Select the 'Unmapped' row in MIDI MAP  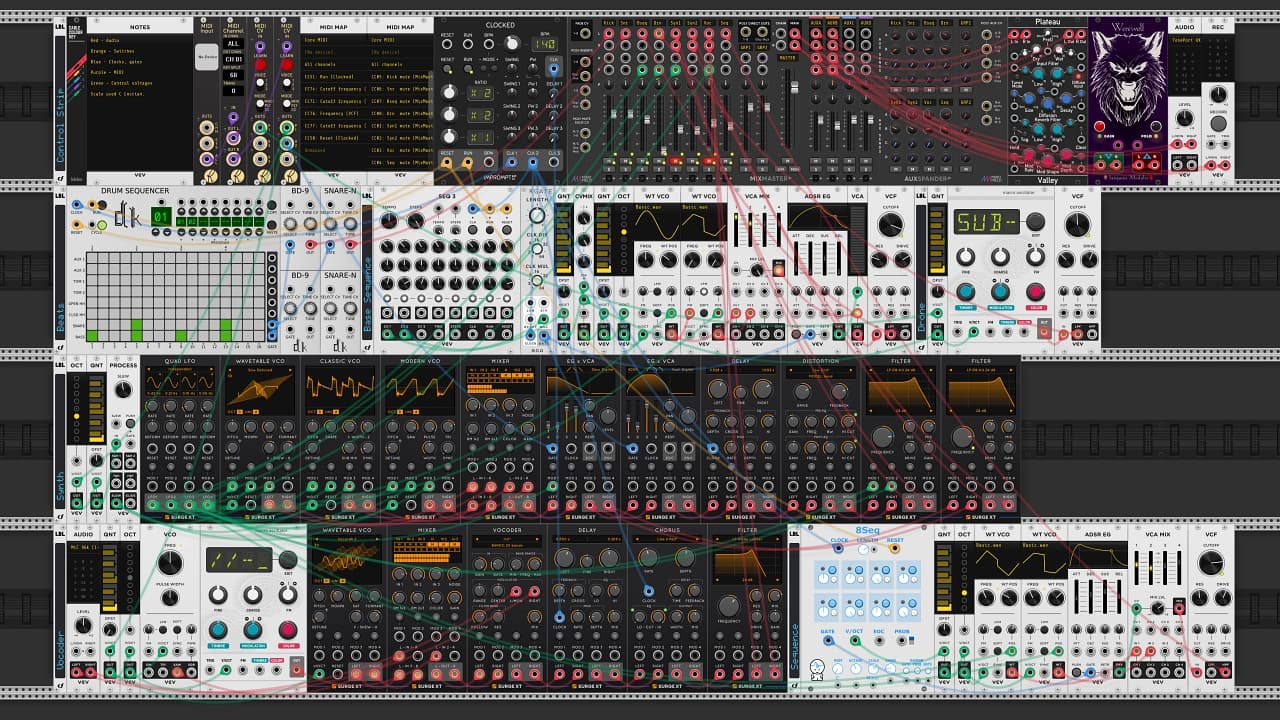coord(335,150)
